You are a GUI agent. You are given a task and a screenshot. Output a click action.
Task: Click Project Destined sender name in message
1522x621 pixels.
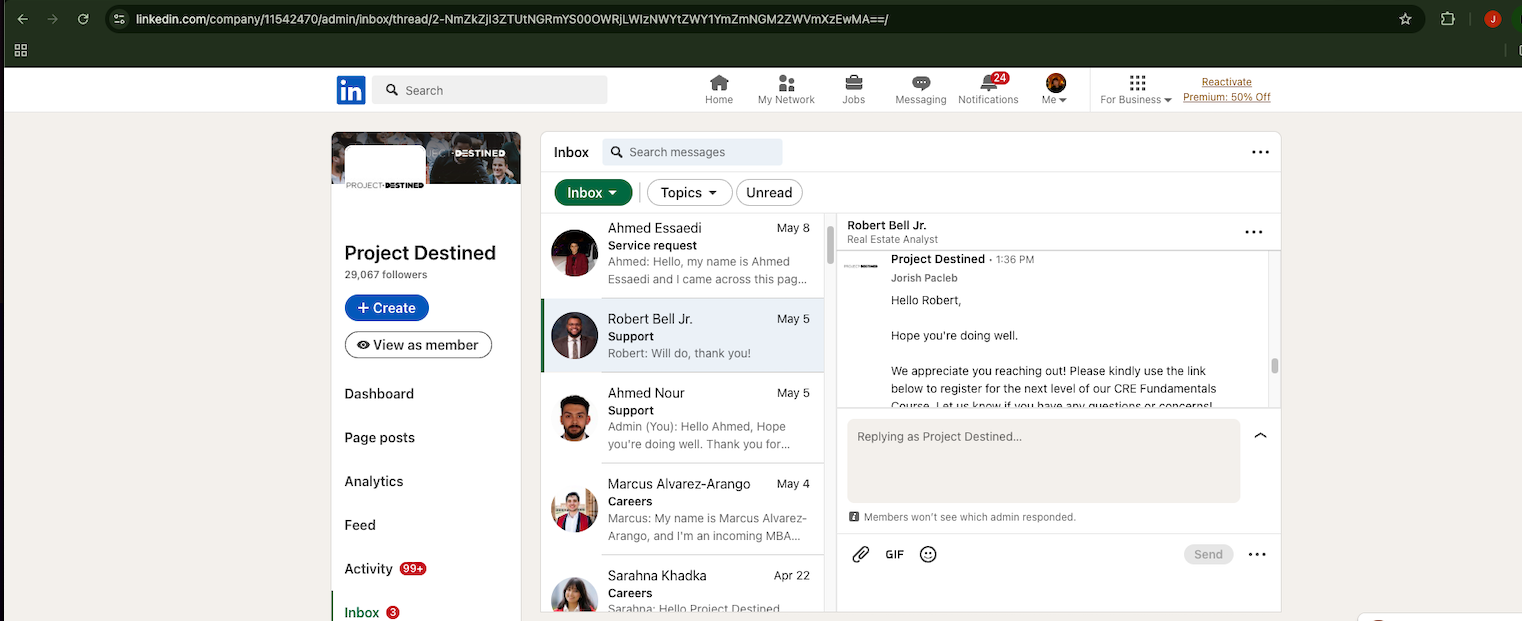938,259
